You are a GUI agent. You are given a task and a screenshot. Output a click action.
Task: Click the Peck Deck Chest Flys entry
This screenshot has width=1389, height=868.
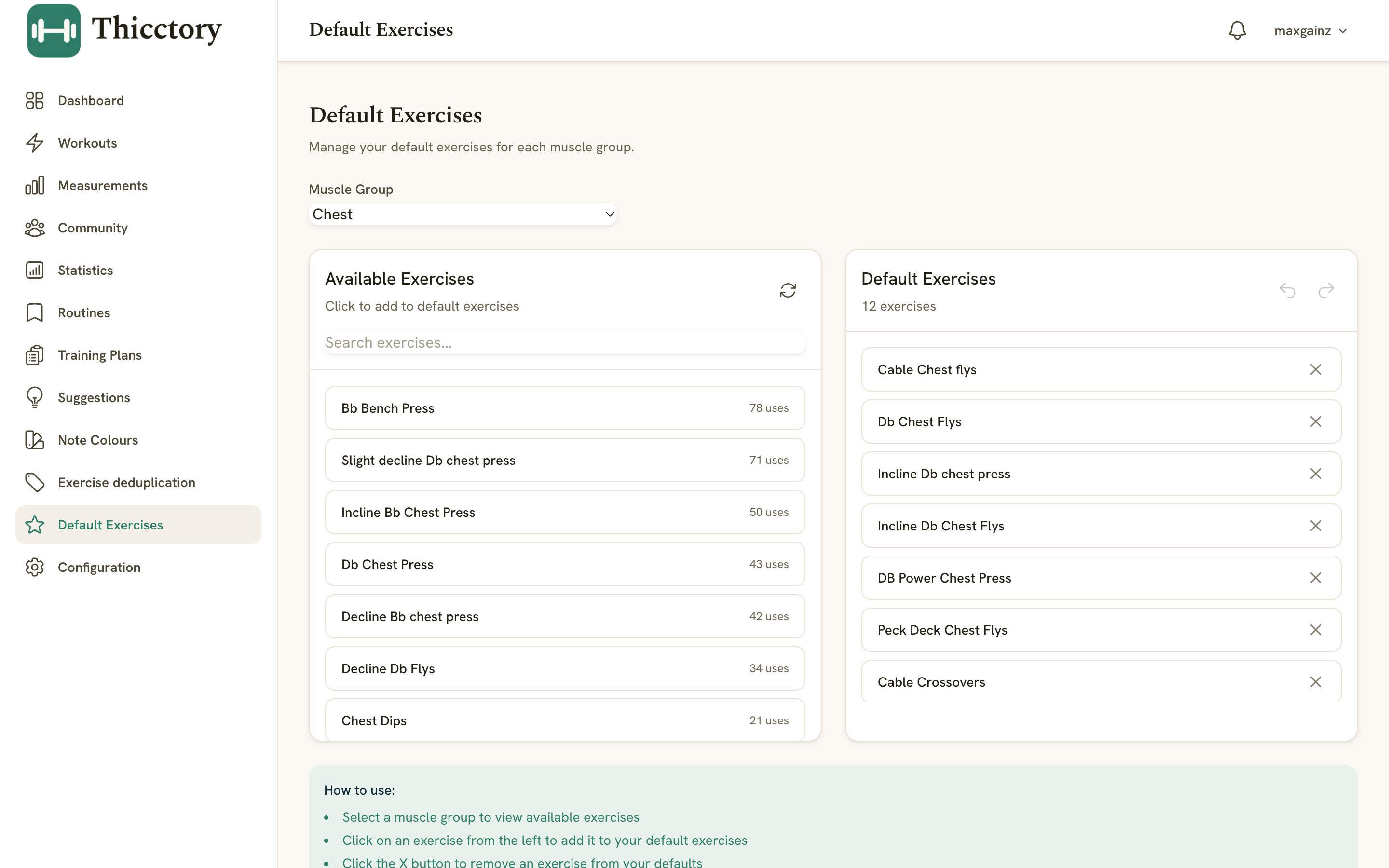1101,630
